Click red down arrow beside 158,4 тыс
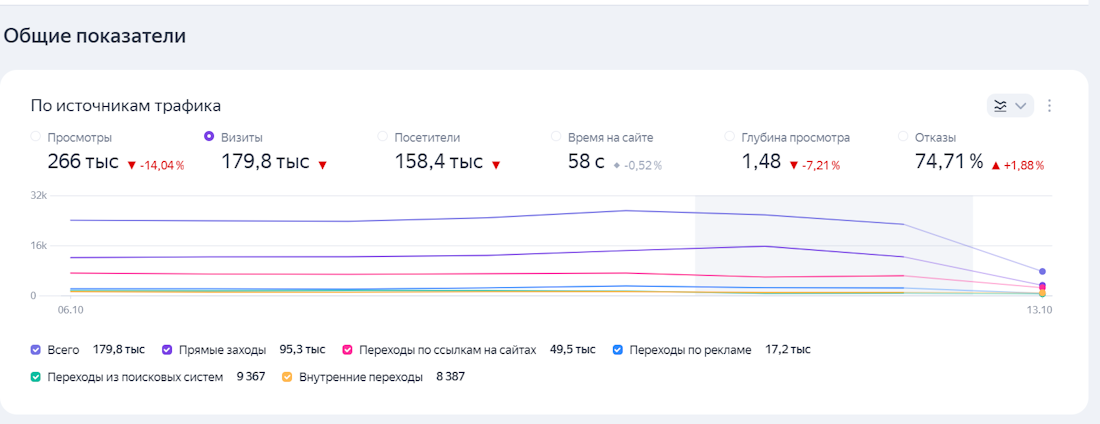The height and width of the screenshot is (424, 1100). tap(495, 164)
